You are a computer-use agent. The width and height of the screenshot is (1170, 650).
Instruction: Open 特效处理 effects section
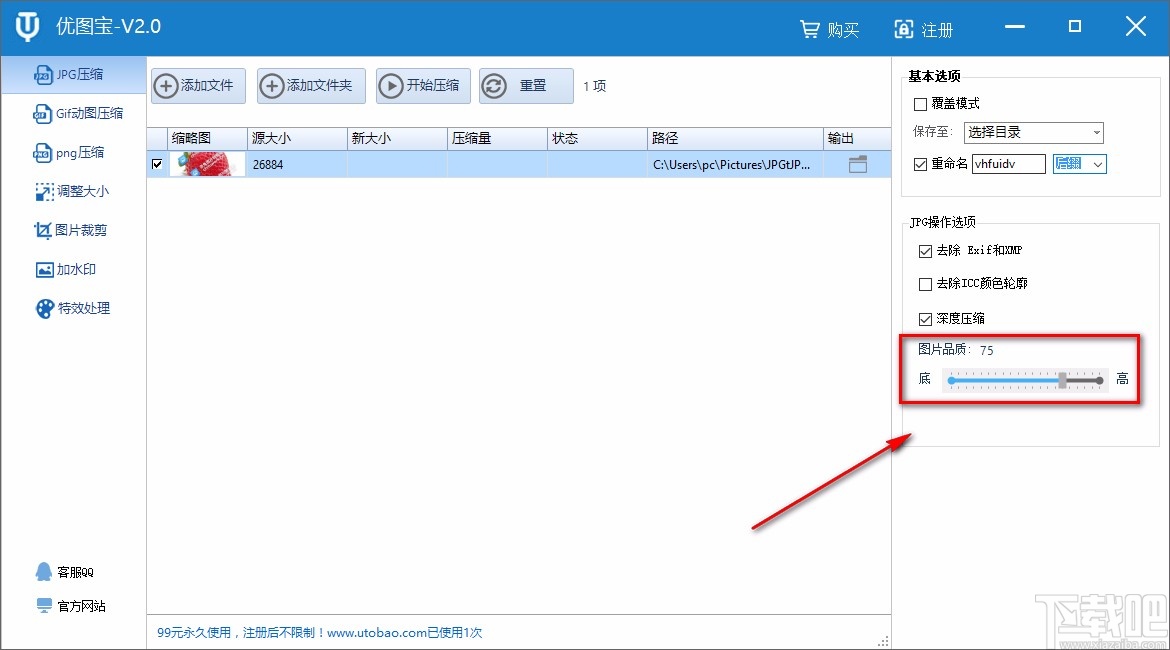72,308
